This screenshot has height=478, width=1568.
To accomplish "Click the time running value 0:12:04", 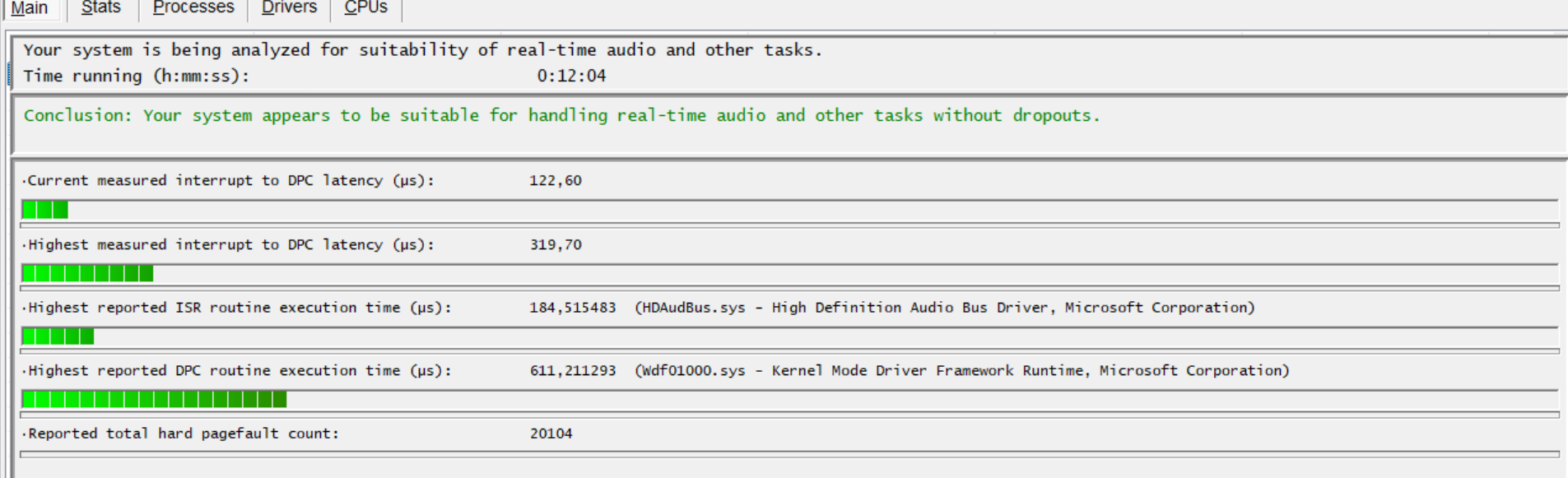I will tap(571, 76).
